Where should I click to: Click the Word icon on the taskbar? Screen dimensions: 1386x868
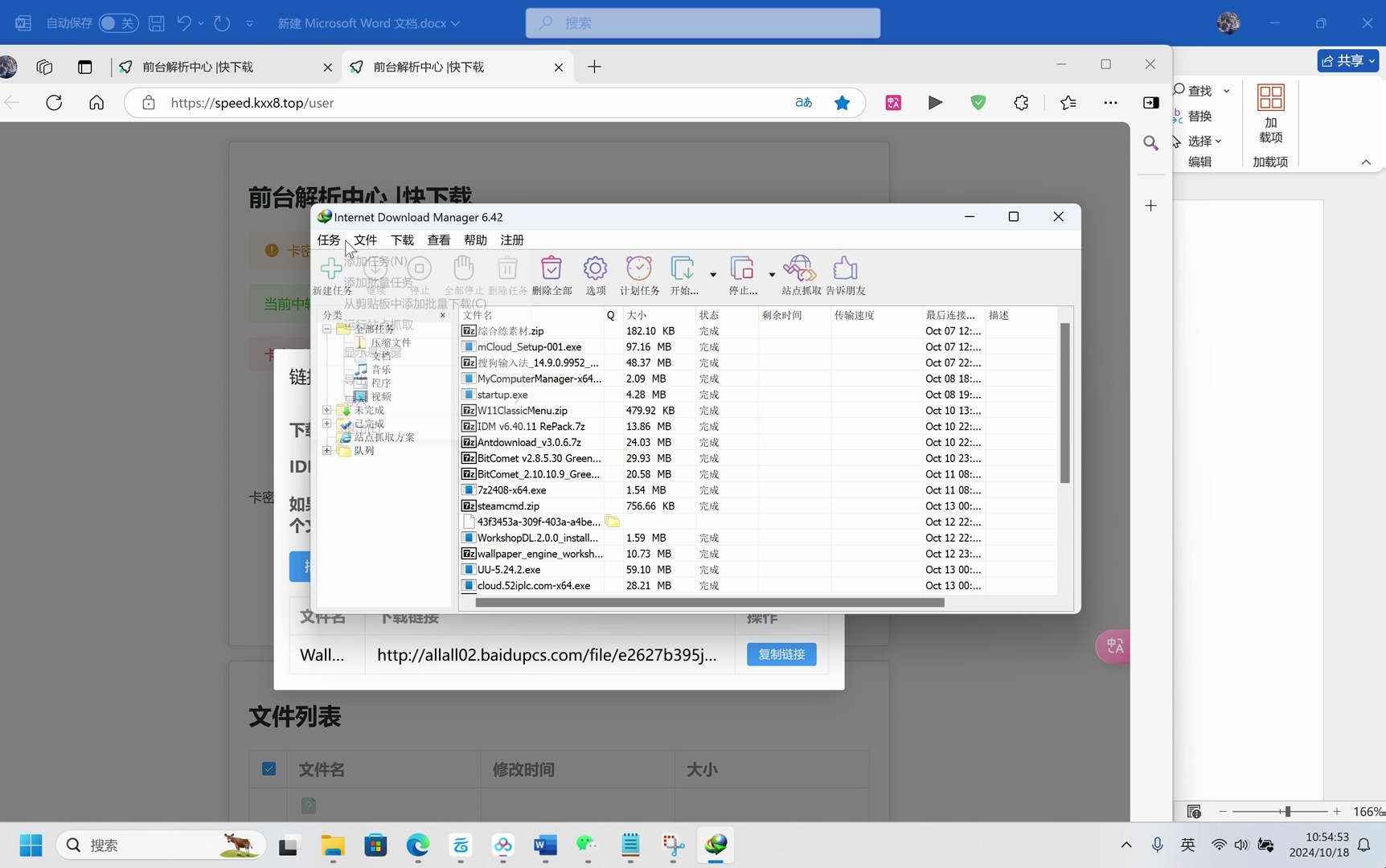(x=545, y=845)
